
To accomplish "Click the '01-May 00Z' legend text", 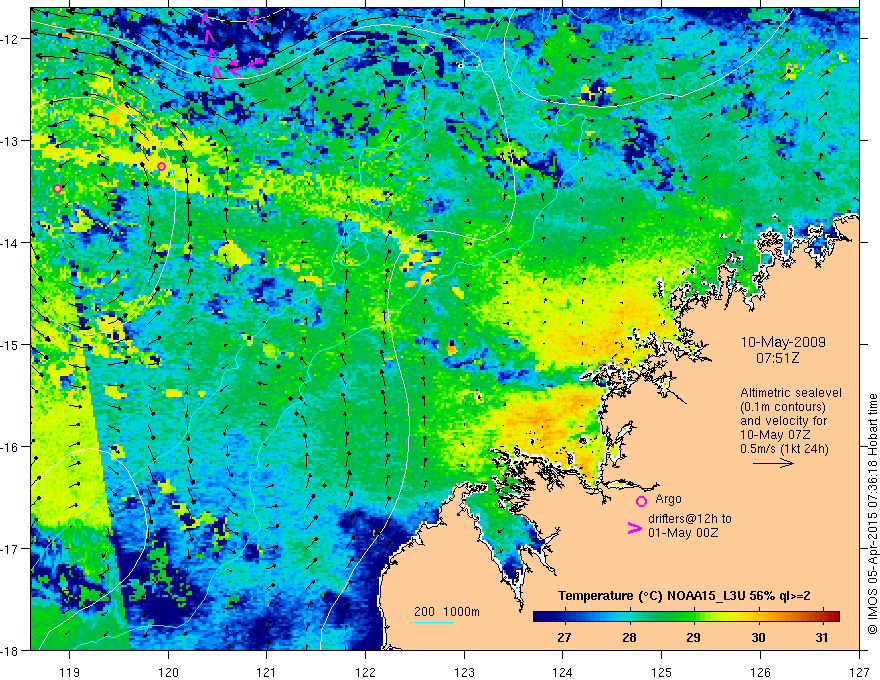I will click(x=682, y=532).
